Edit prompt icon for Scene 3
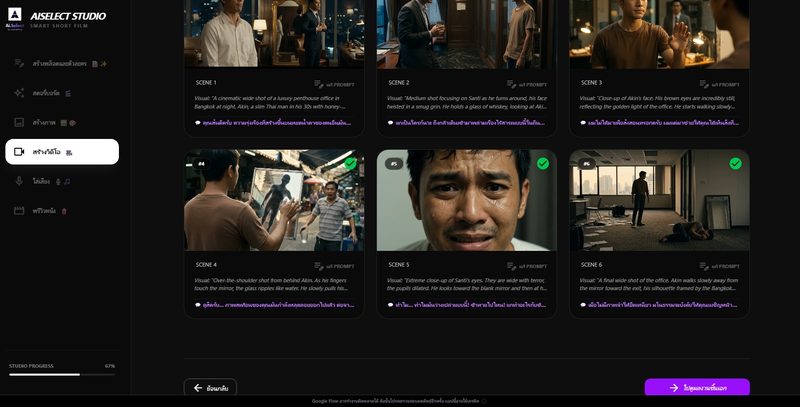 [x=719, y=84]
